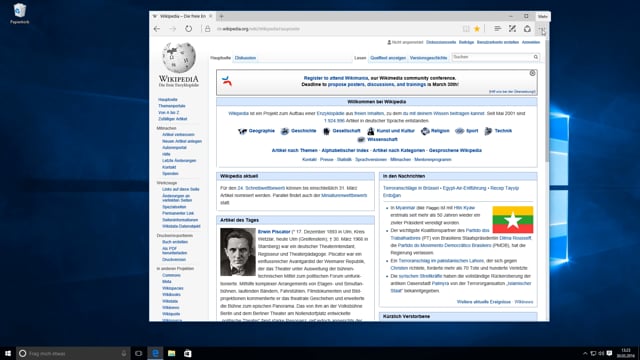
Task: Go back with the browser back arrow
Action: 157,29
